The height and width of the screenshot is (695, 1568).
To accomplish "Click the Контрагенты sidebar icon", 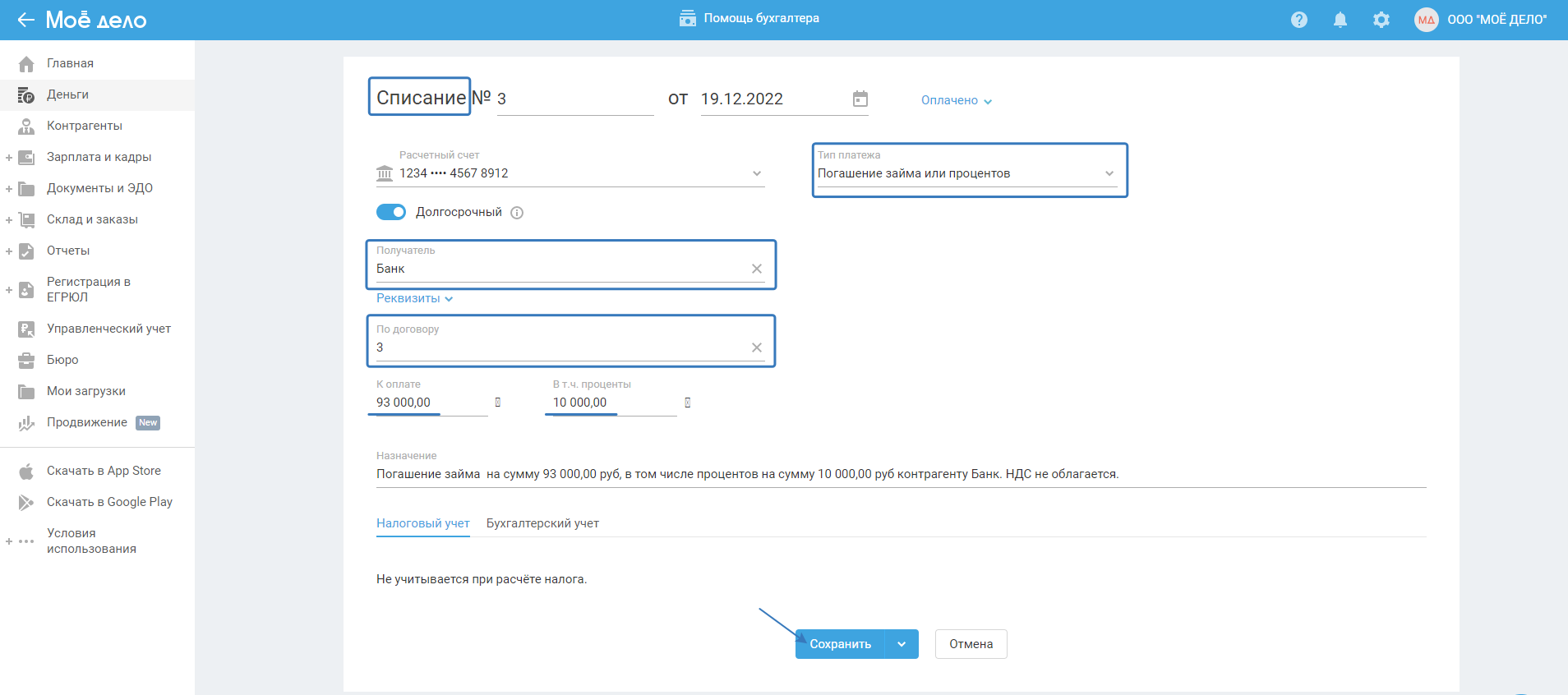I will (26, 127).
